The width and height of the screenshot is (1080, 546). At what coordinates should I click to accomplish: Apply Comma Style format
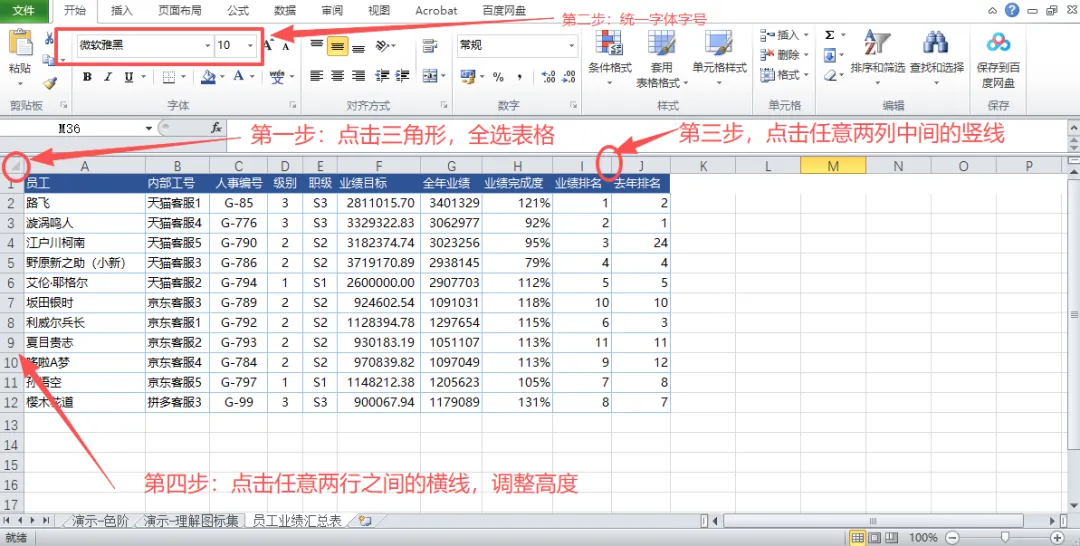[519, 77]
